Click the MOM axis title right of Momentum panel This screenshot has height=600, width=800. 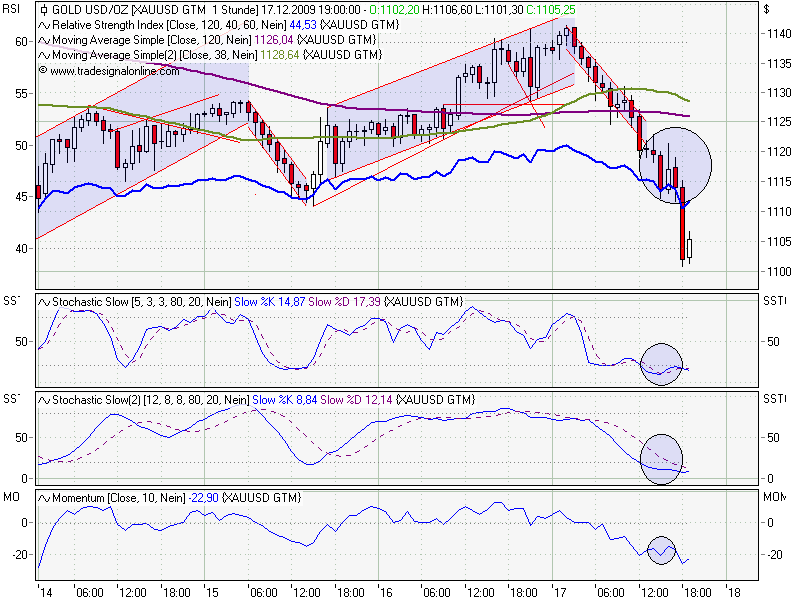774,497
